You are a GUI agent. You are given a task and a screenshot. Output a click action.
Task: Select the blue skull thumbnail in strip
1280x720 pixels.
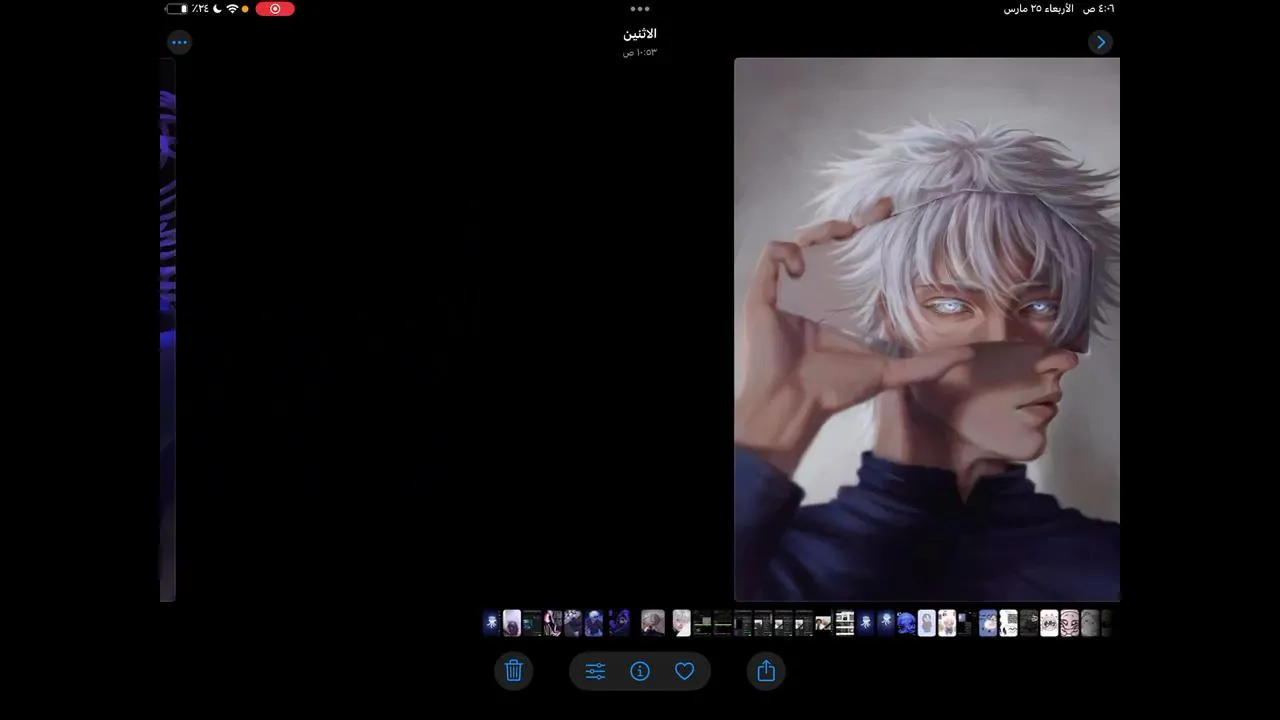pos(906,623)
